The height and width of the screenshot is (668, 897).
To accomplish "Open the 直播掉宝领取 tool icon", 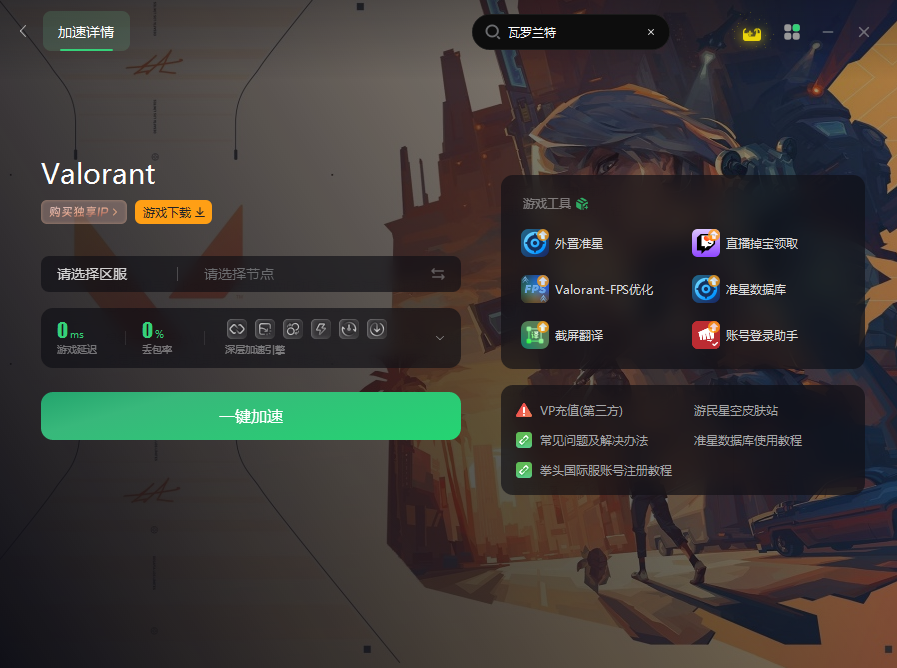I will pyautogui.click(x=706, y=243).
